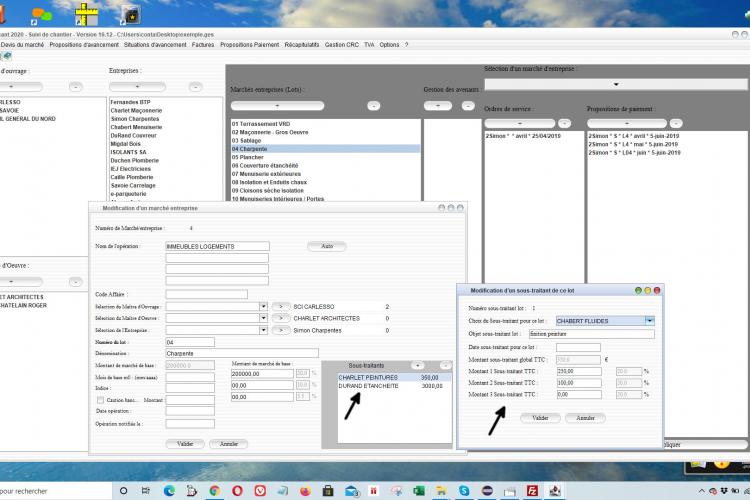Screen dimensions: 750x500
Task: Click the Cortana circle in the taskbar
Action: click(123, 491)
